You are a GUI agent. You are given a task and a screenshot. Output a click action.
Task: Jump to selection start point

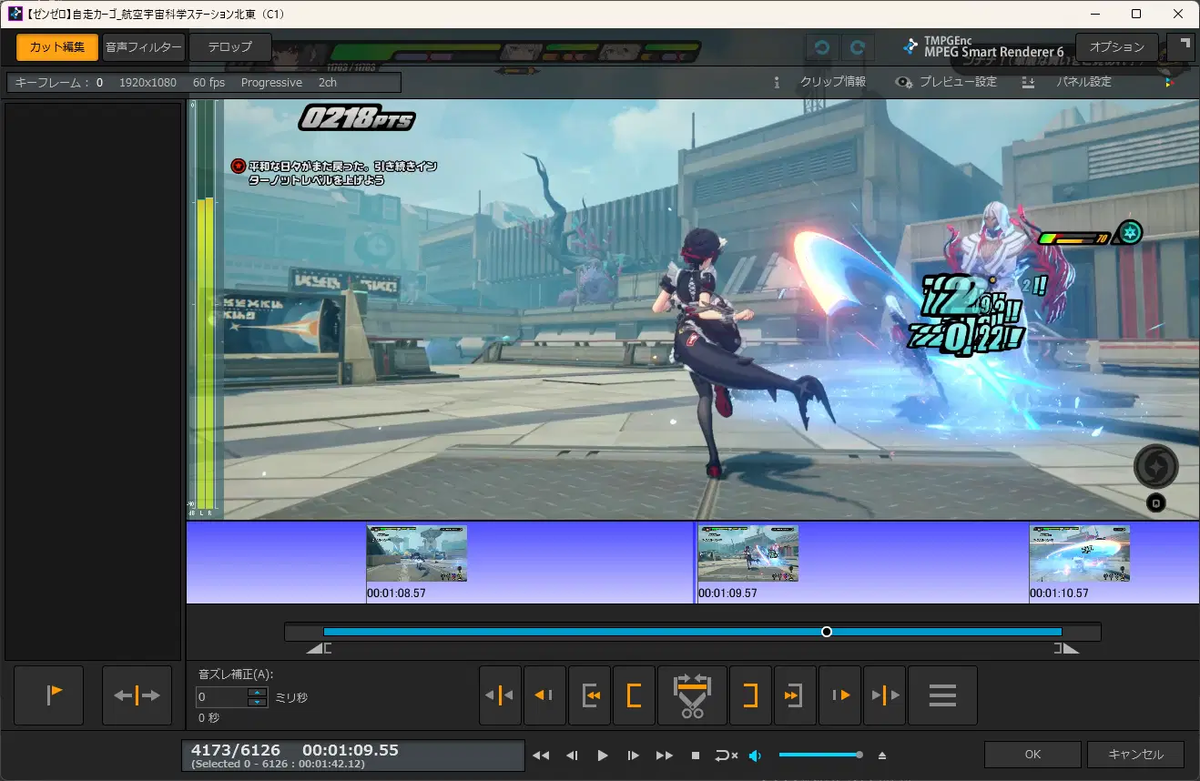[x=590, y=695]
